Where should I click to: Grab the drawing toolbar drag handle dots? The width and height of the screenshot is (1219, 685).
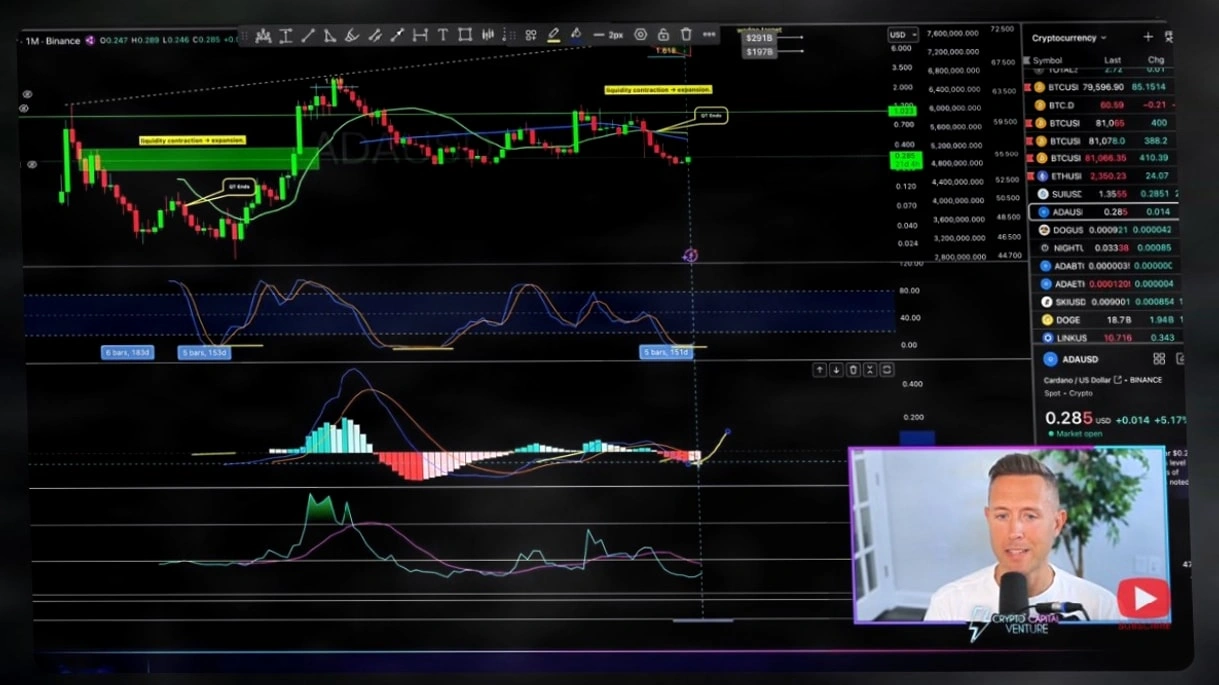244,35
